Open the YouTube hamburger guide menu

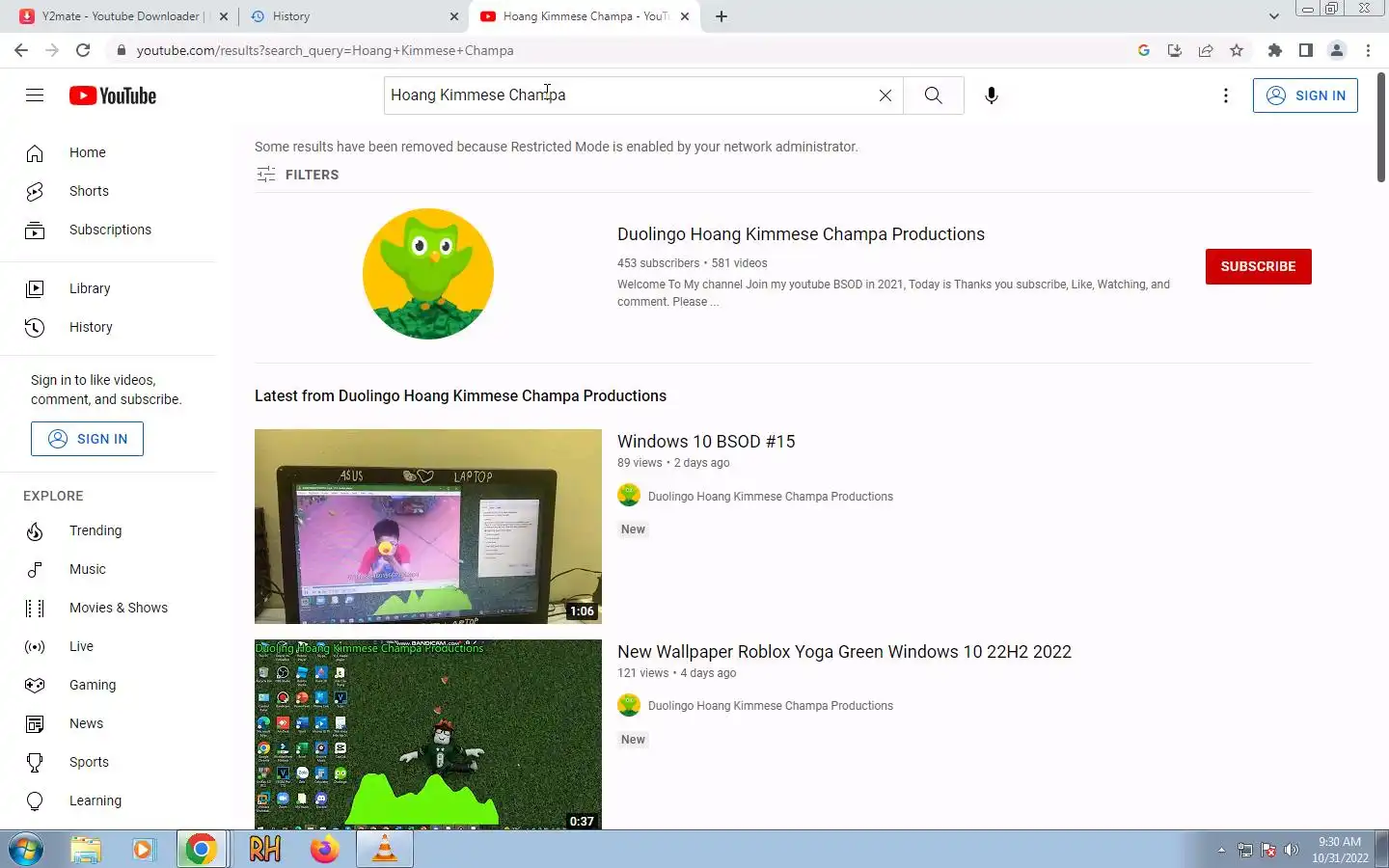[x=35, y=95]
